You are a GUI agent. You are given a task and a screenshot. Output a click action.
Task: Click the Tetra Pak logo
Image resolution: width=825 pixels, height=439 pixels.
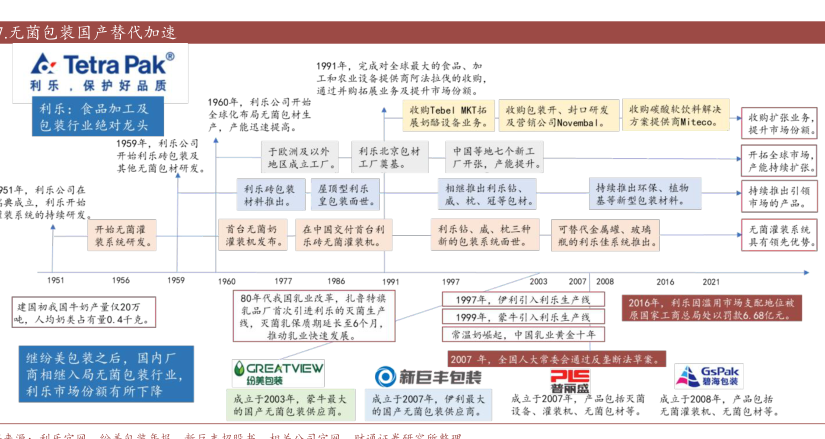pyautogui.click(x=100, y=73)
